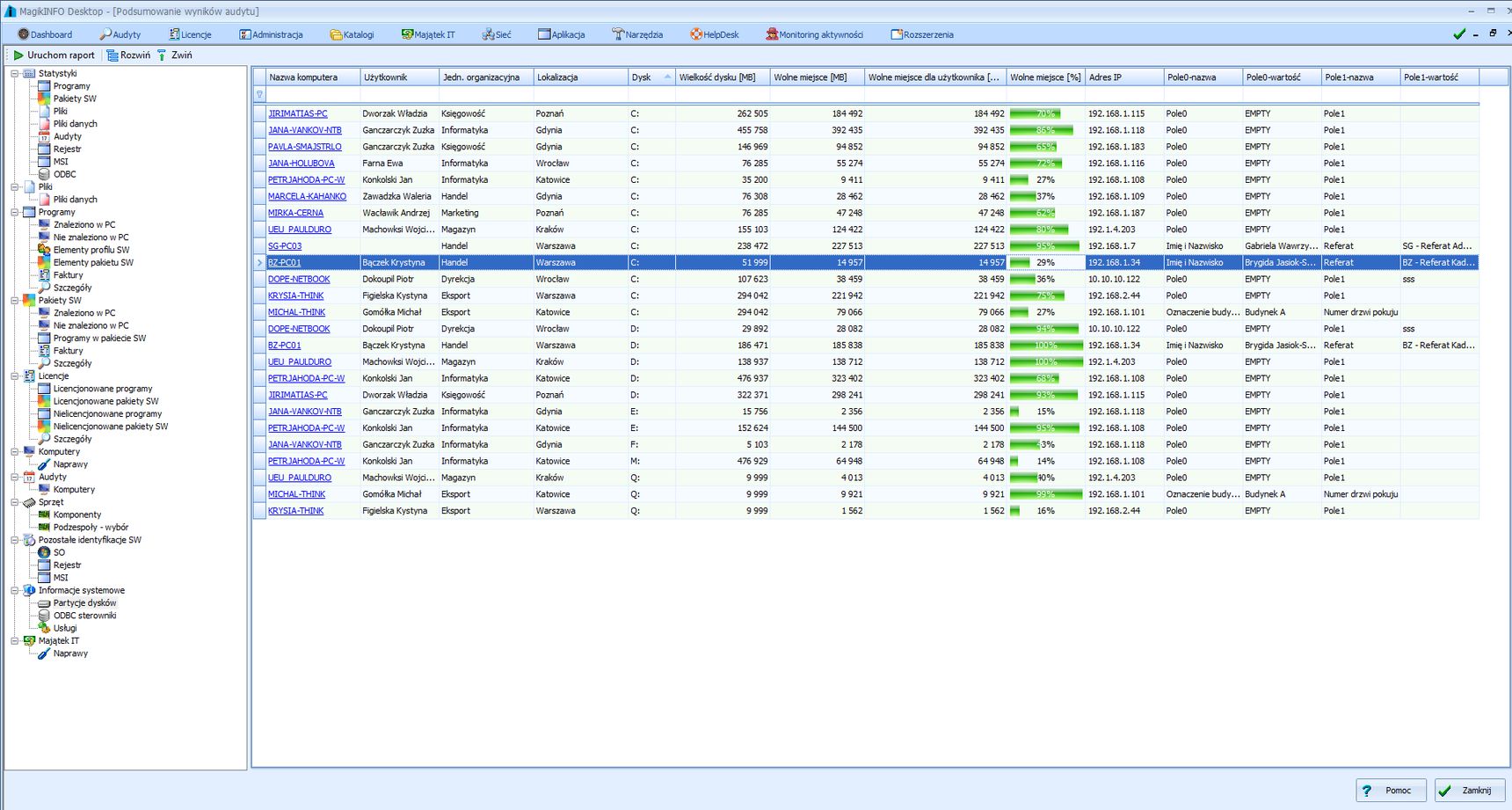
Task: Click Elementy profilu SW icon
Action: [44, 250]
